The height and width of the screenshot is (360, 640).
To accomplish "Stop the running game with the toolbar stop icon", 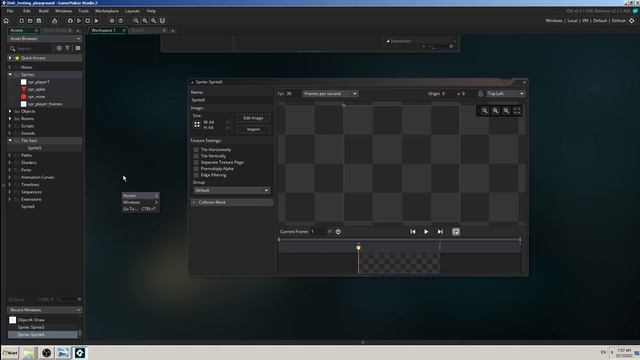I will coord(88,21).
